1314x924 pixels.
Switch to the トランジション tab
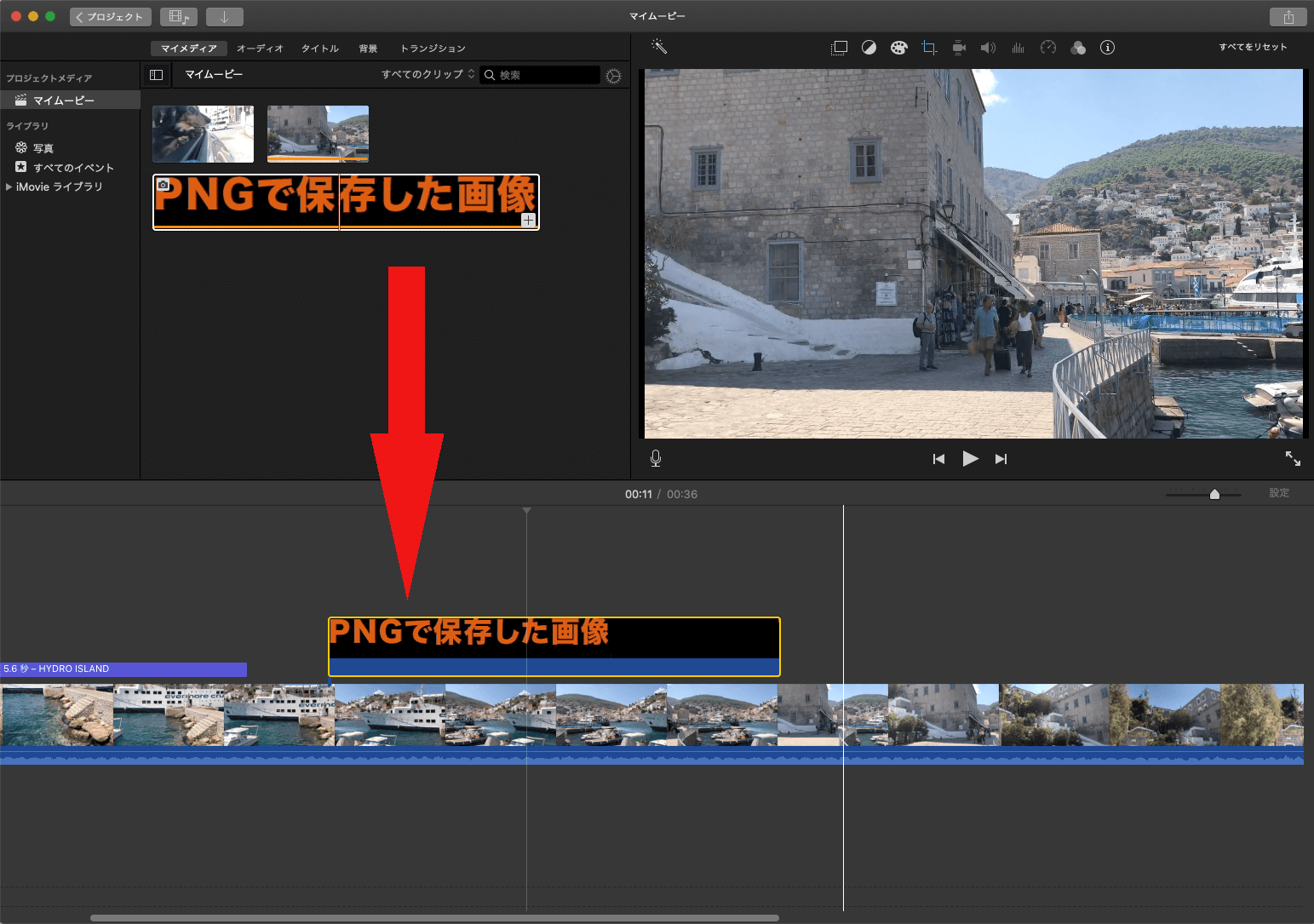433,49
